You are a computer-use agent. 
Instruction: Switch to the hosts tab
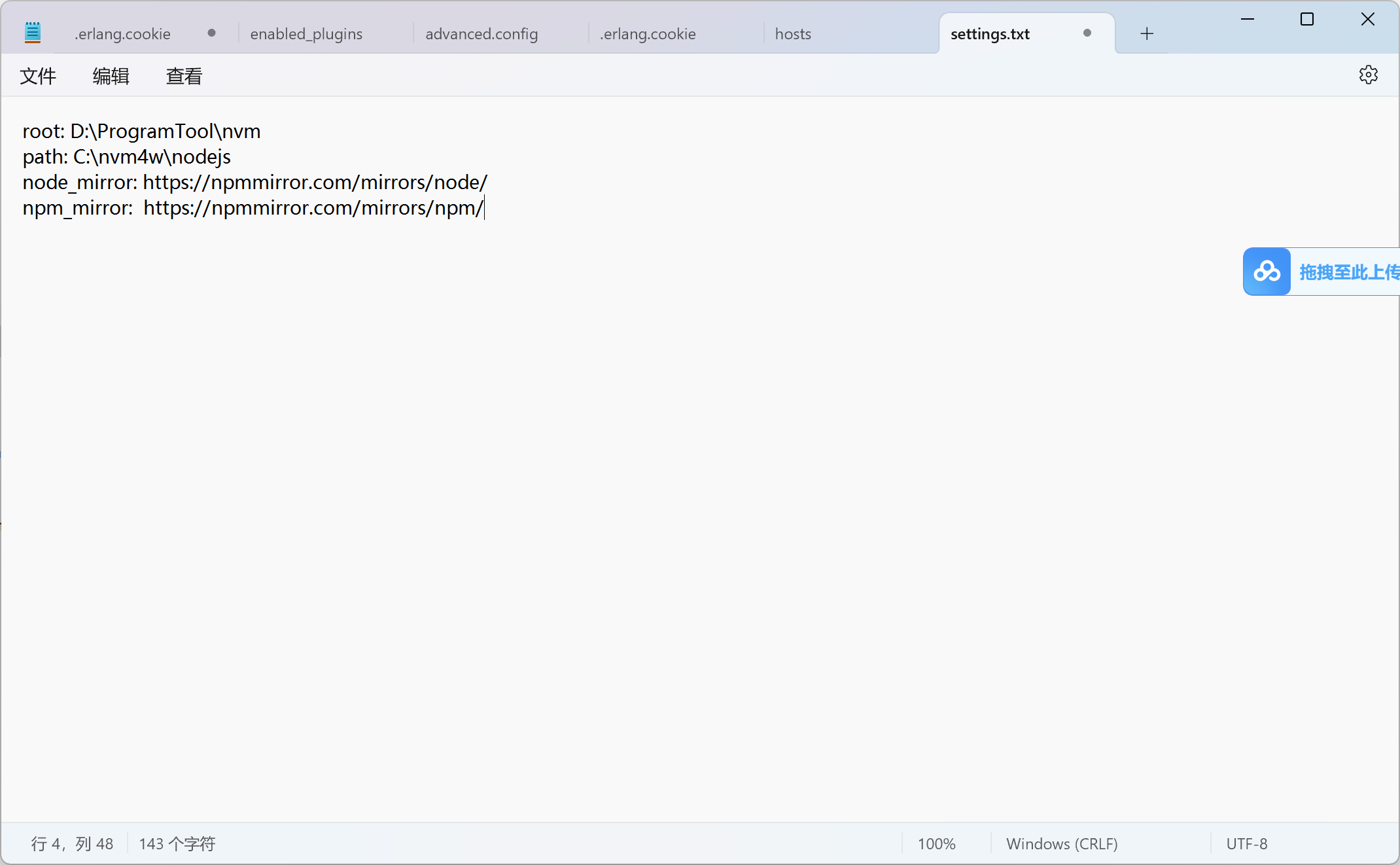click(x=793, y=34)
